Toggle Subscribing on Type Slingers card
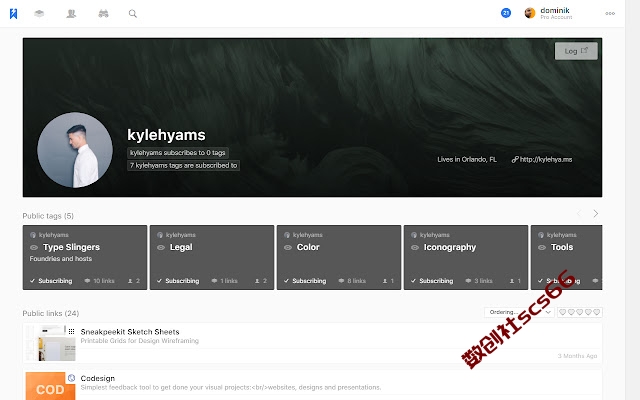This screenshot has height=400, width=640. [x=51, y=281]
